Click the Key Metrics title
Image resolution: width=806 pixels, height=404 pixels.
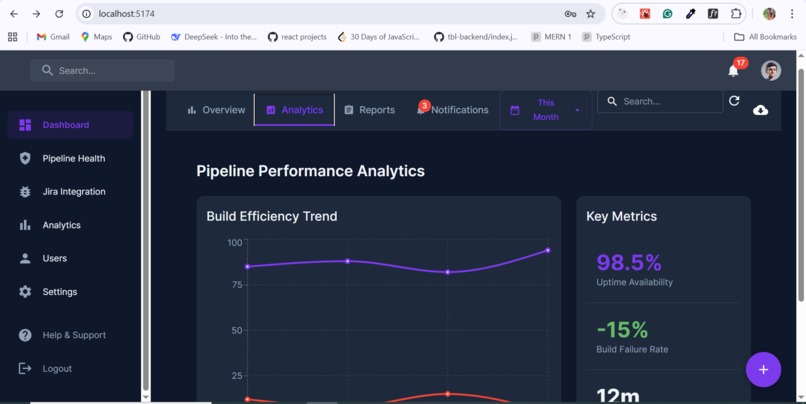(x=621, y=216)
